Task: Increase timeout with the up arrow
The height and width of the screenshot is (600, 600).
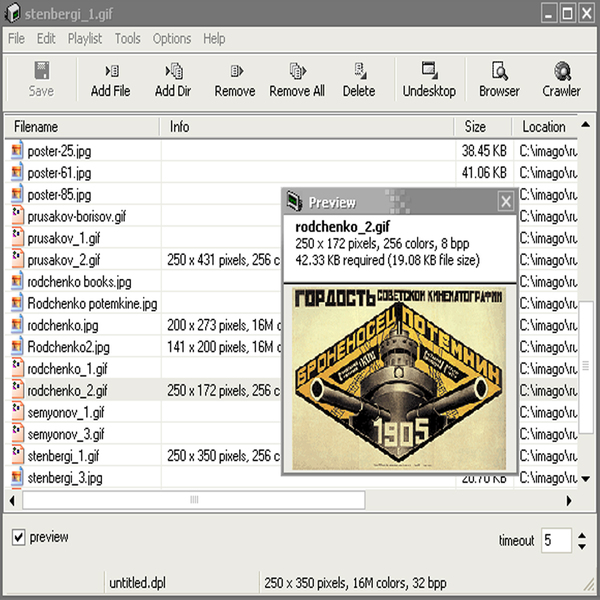Action: point(582,535)
